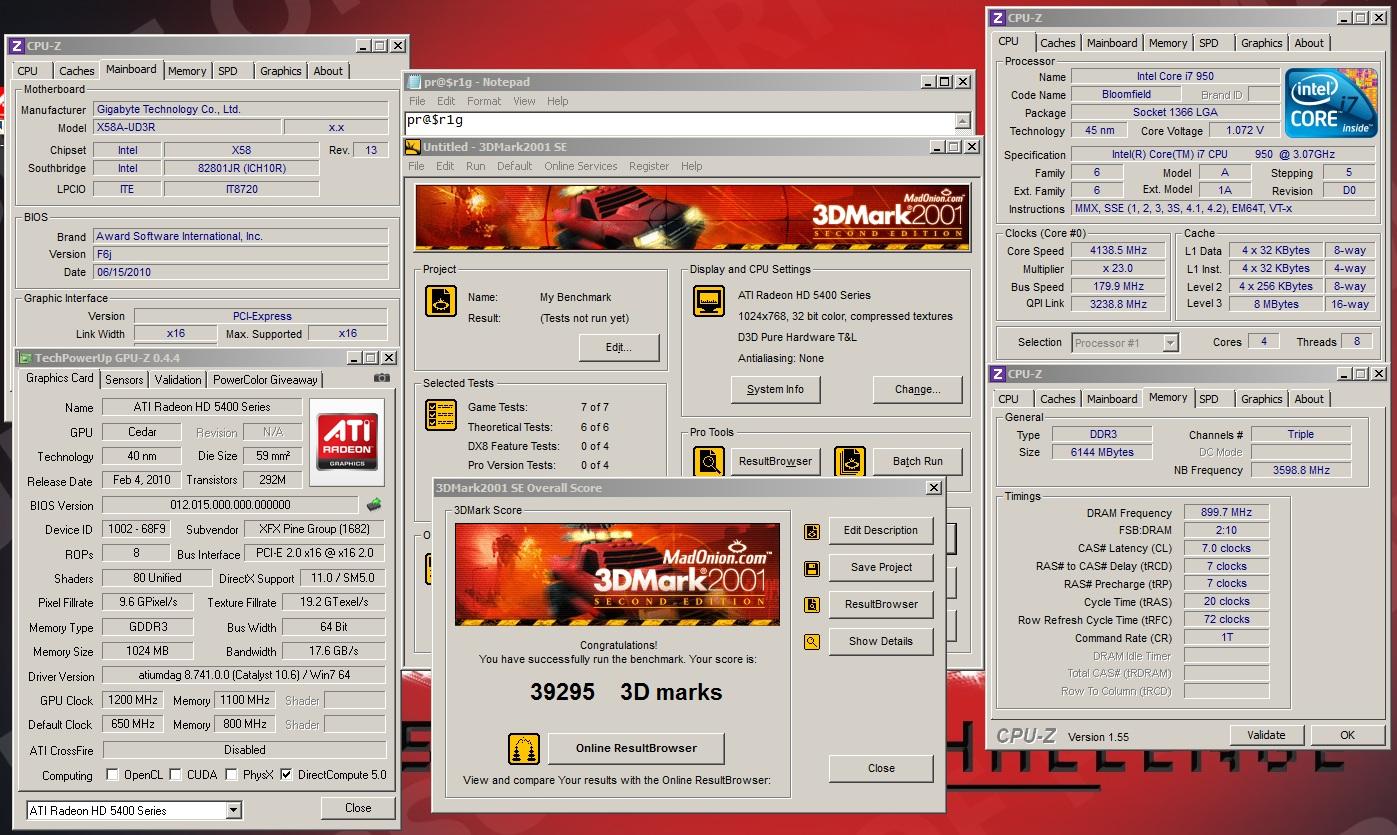
Task: Enable the CUDA checkbox
Action: click(175, 774)
